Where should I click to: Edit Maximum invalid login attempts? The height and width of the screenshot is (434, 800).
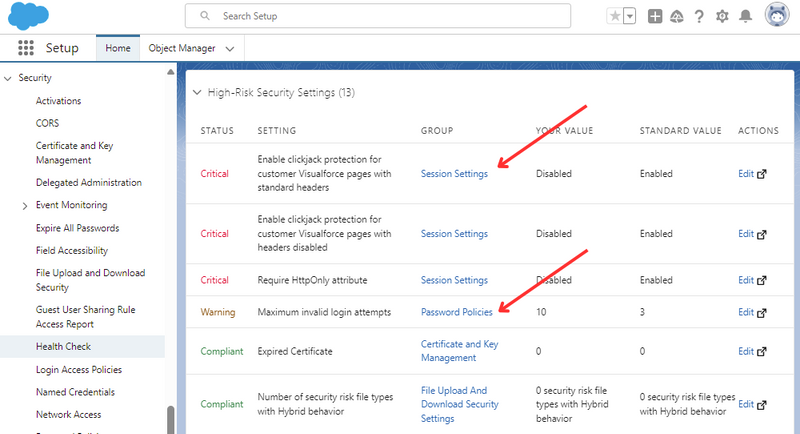point(746,312)
